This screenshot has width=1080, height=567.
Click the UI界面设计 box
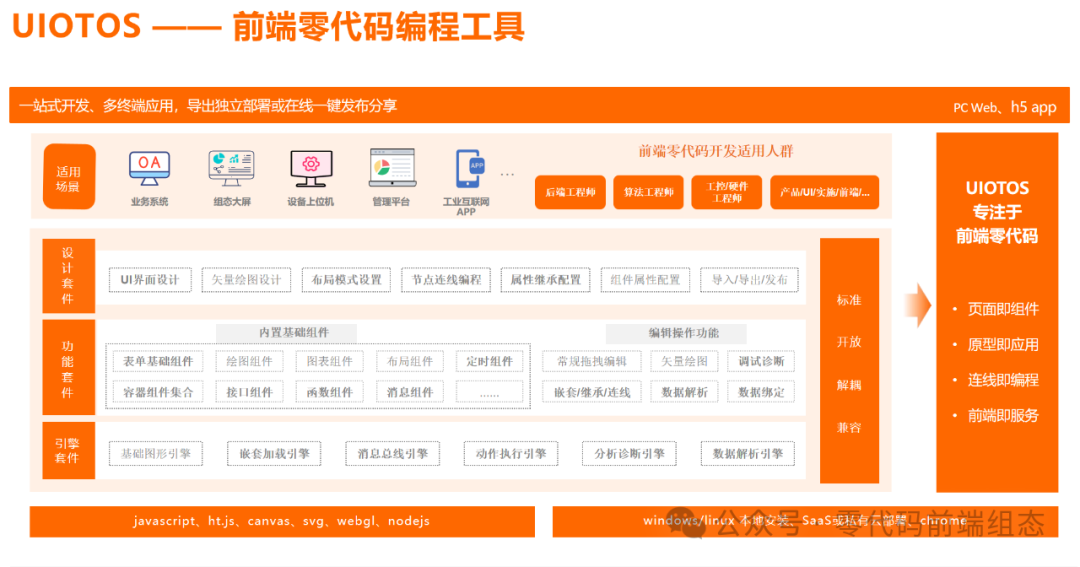coord(150,280)
